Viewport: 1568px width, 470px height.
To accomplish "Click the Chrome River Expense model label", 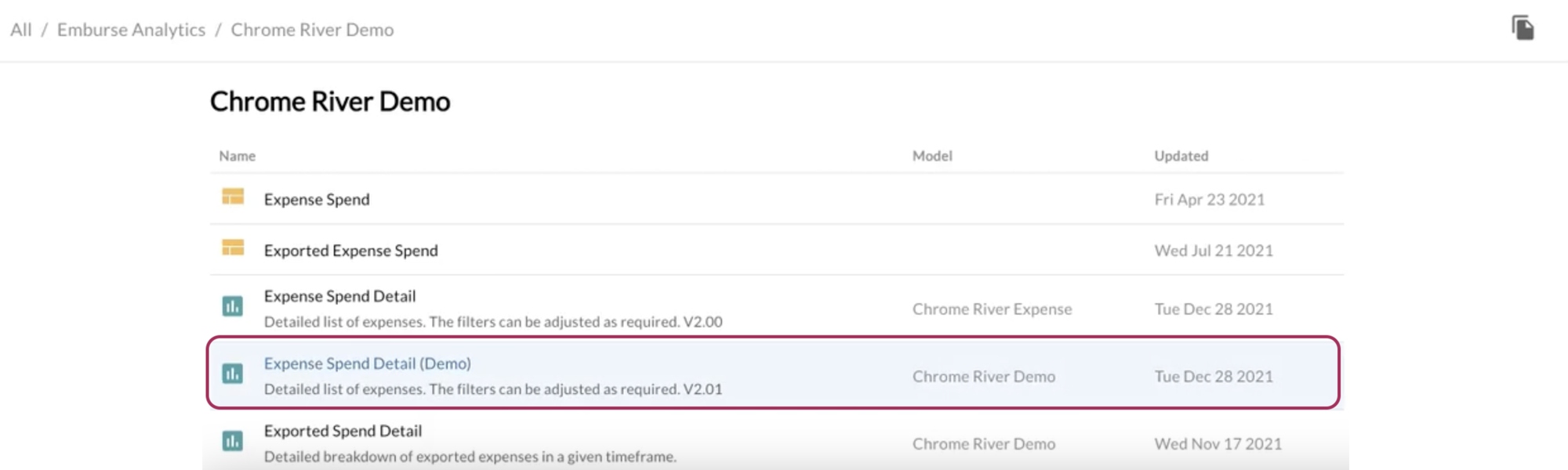I will click(992, 309).
